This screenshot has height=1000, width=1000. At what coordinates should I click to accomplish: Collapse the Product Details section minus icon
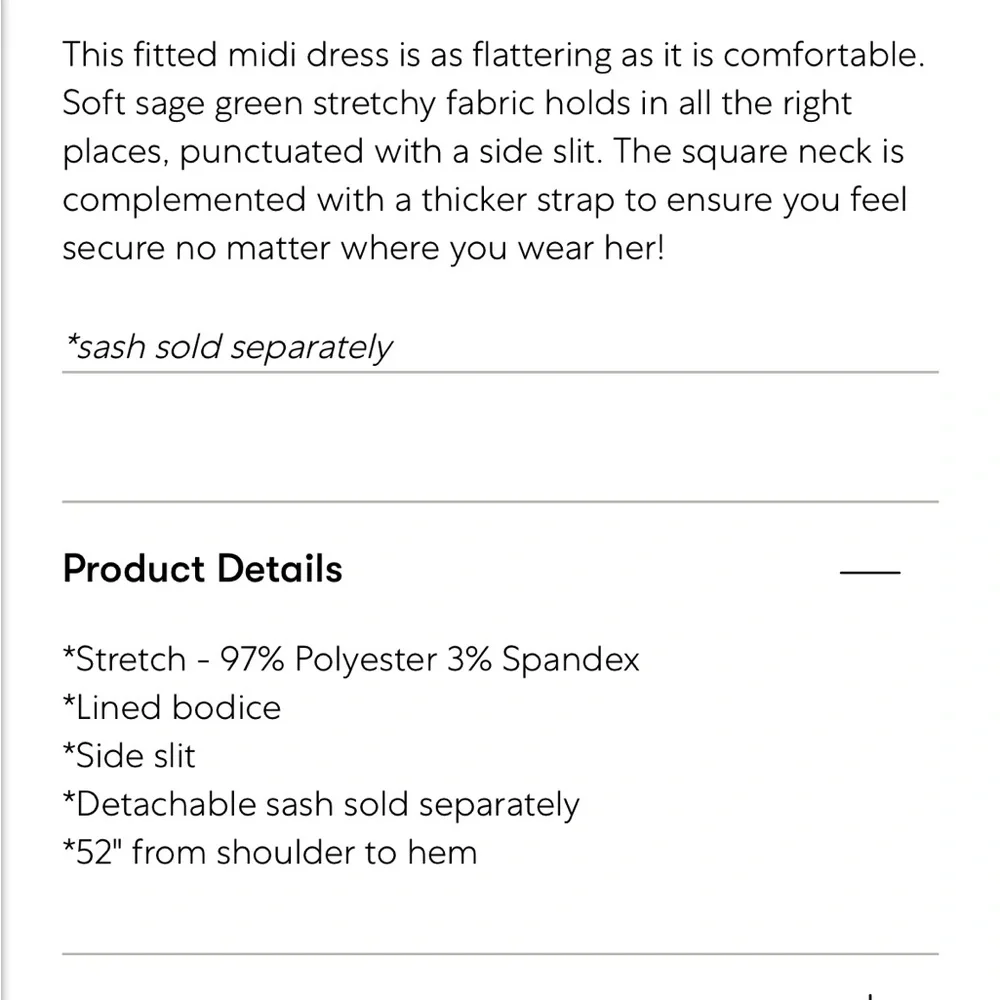click(x=870, y=572)
